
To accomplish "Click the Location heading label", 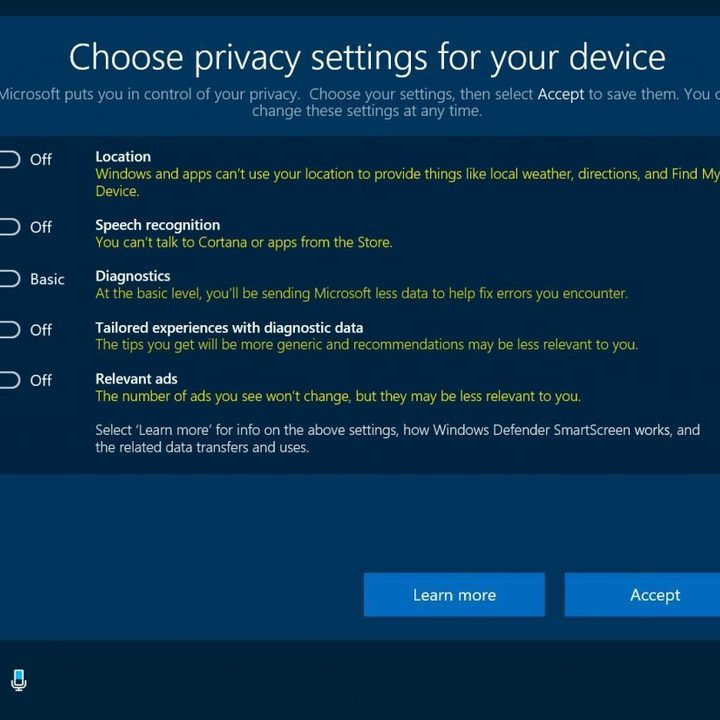I will 123,157.
